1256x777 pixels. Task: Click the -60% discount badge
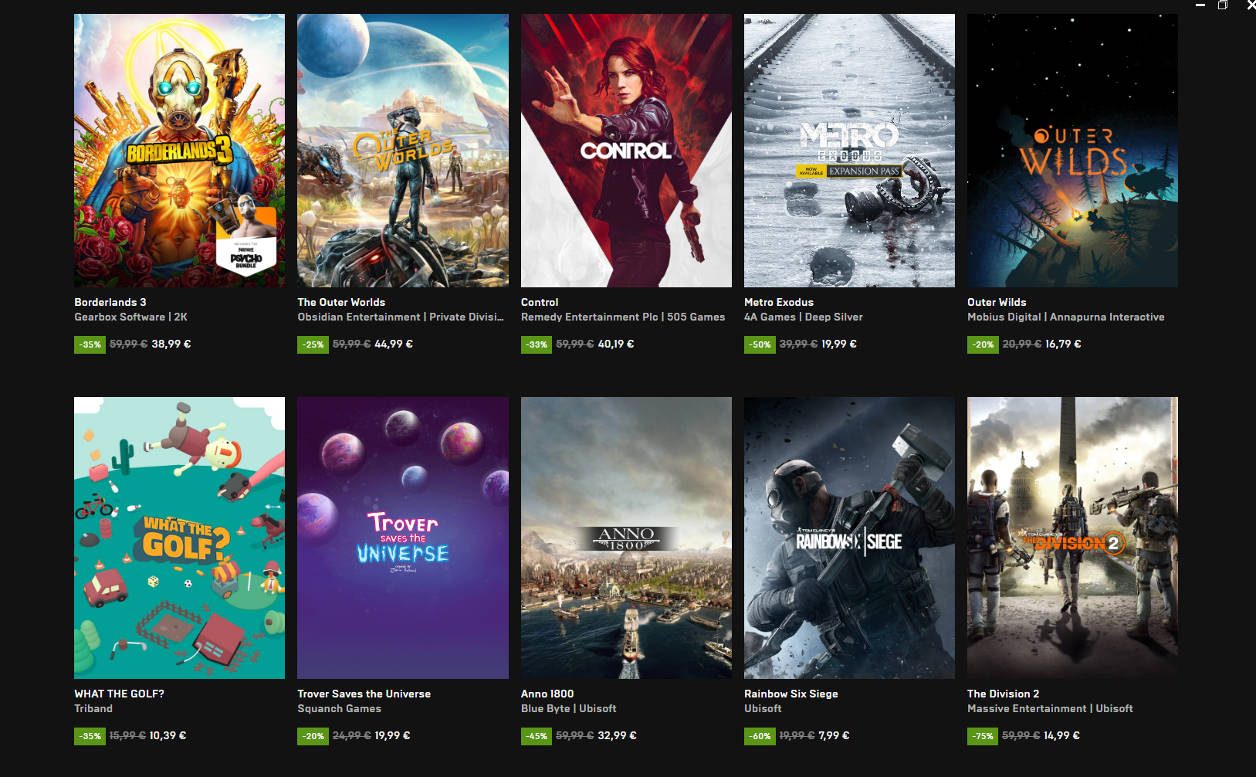(759, 736)
